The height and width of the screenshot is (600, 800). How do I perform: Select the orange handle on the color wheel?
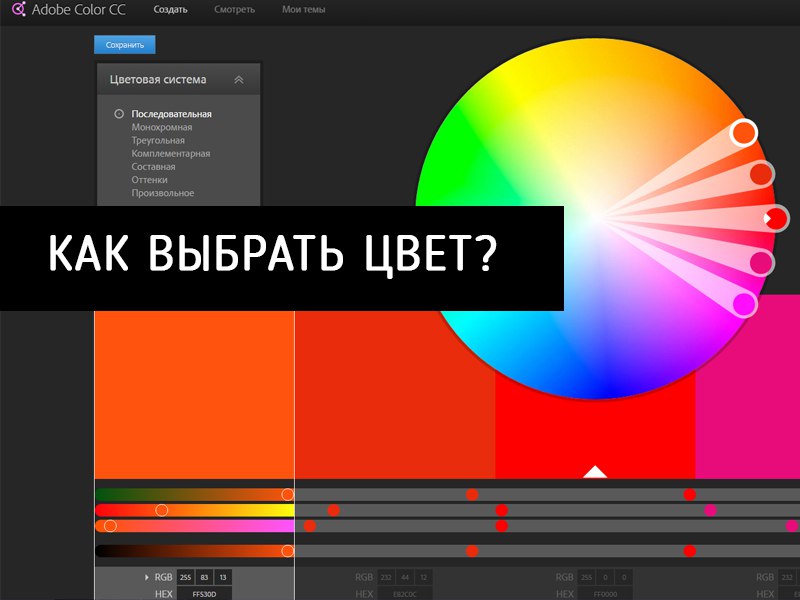tap(743, 132)
